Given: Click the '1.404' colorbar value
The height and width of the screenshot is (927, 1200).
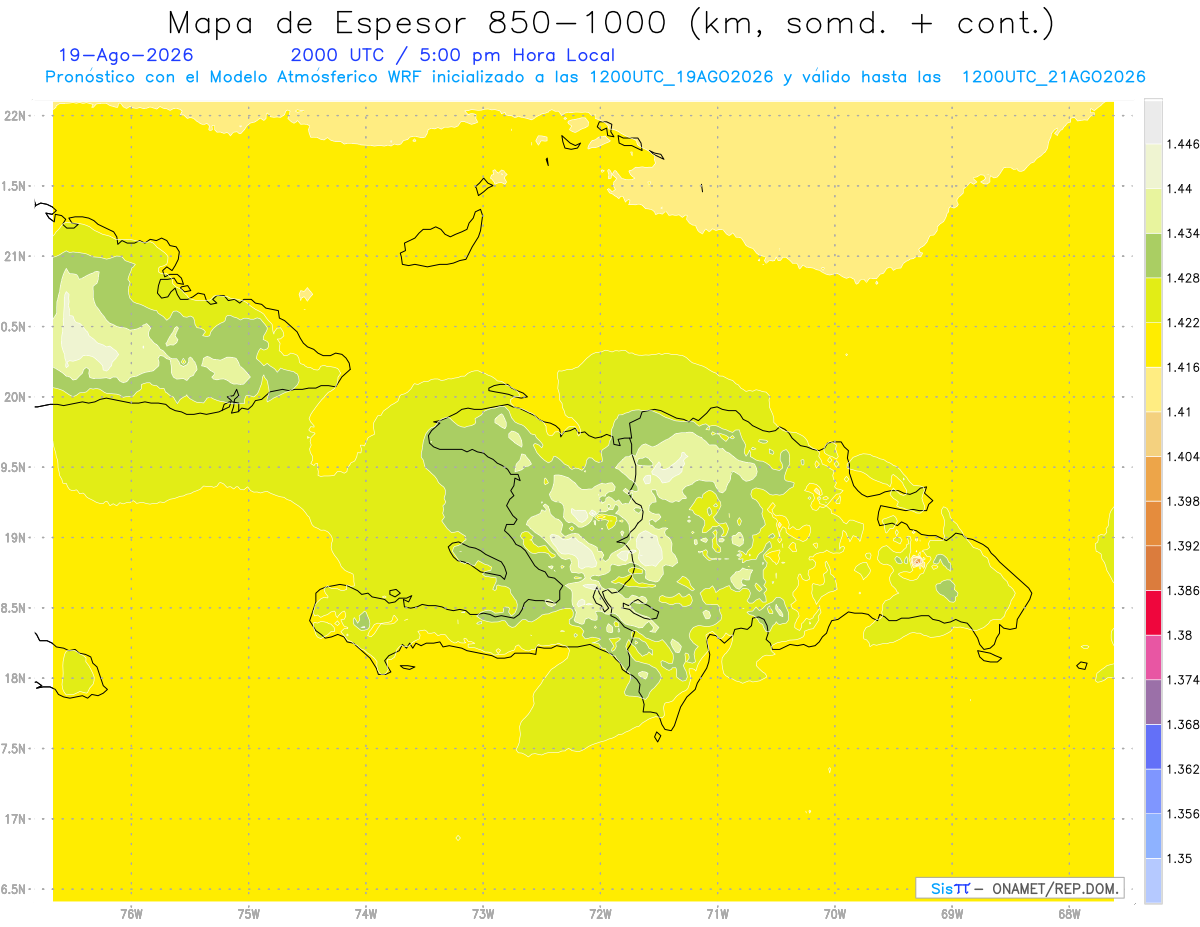Looking at the screenshot, I should point(1182,456).
